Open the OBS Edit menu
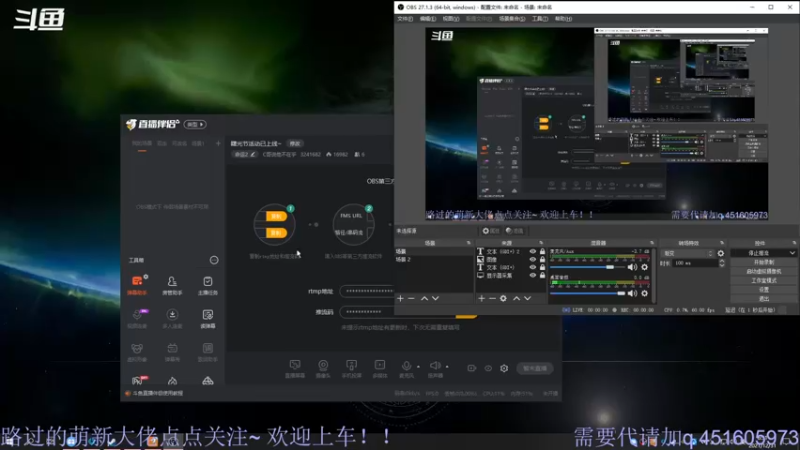This screenshot has width=800, height=450. (428, 19)
